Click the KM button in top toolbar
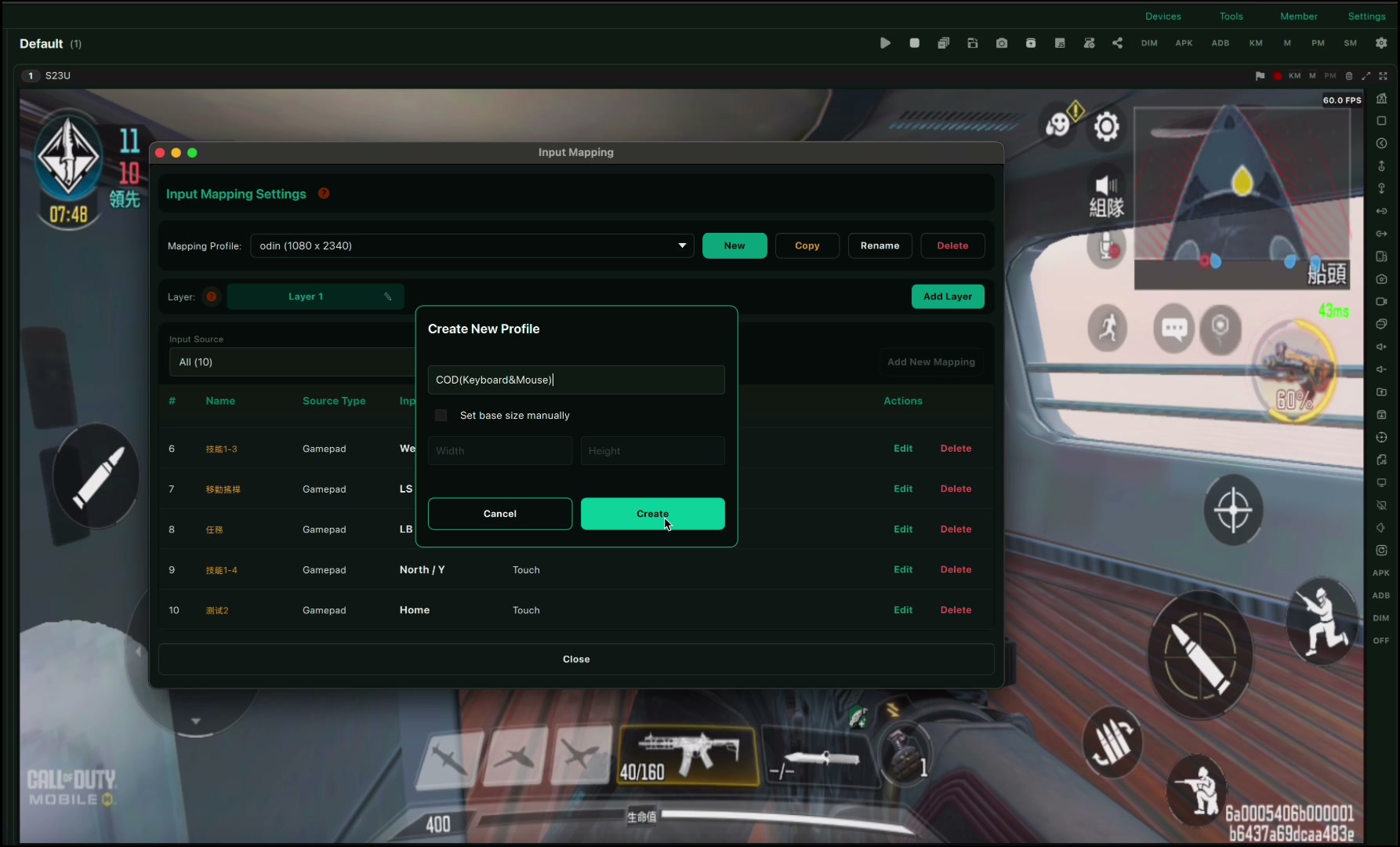This screenshot has width=1400, height=847. (1256, 43)
